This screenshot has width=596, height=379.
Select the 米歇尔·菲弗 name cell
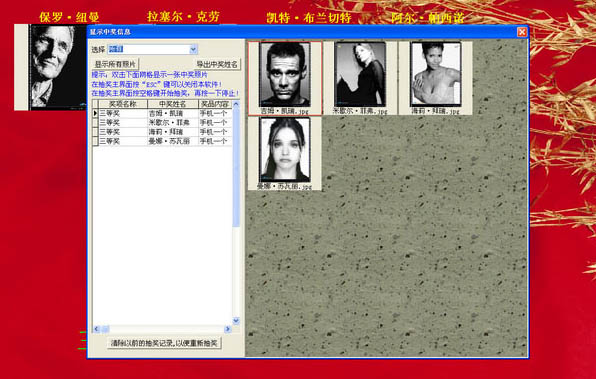173,122
